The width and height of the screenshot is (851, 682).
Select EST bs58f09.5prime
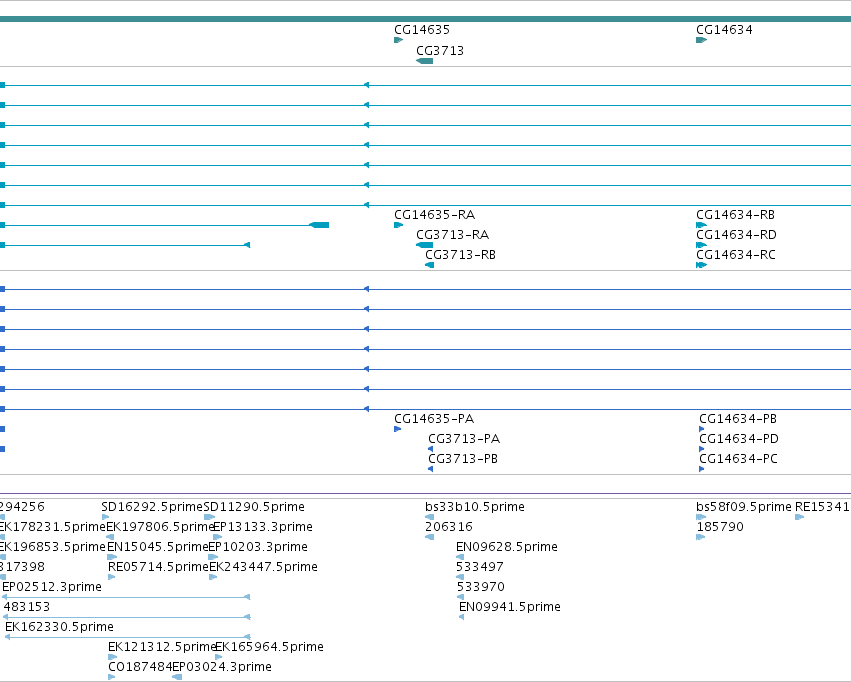(x=744, y=507)
